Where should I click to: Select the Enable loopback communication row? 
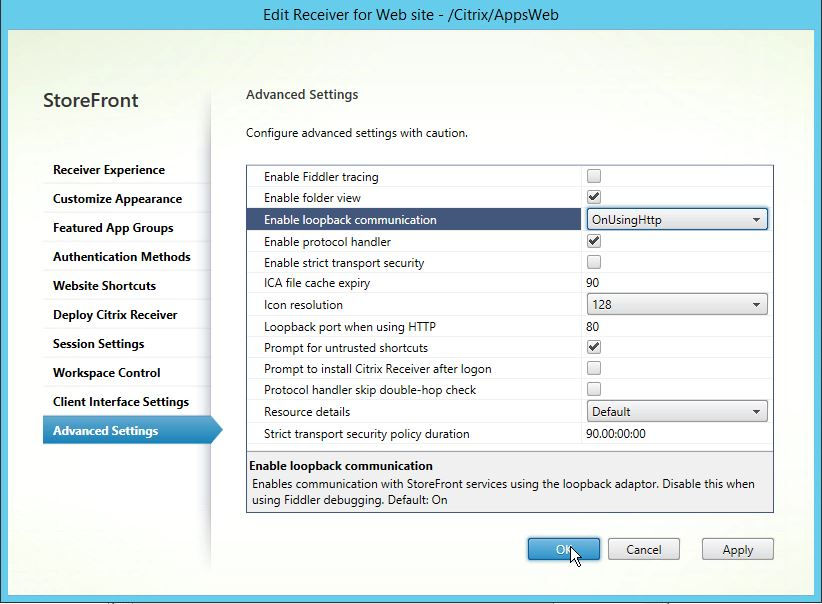coord(414,219)
